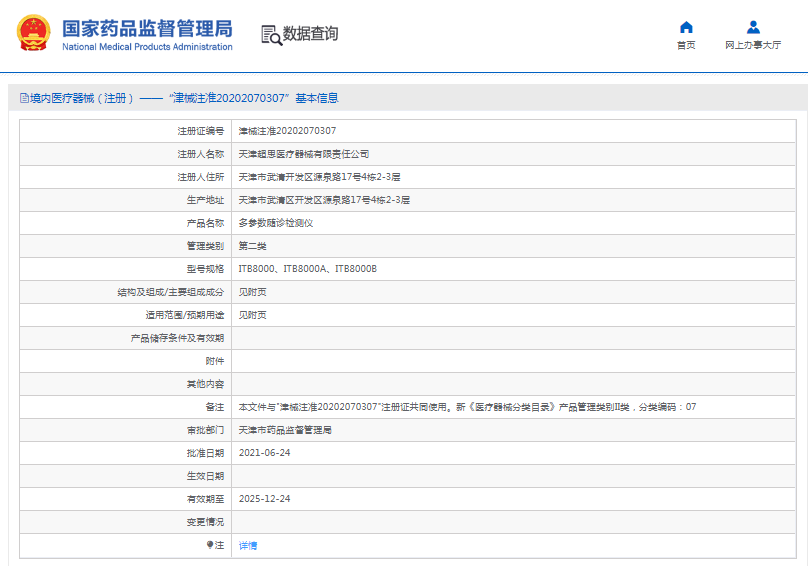This screenshot has width=808, height=566.
Task: Select 天津市药品监督管理局 approval department
Action: pyautogui.click(x=285, y=430)
